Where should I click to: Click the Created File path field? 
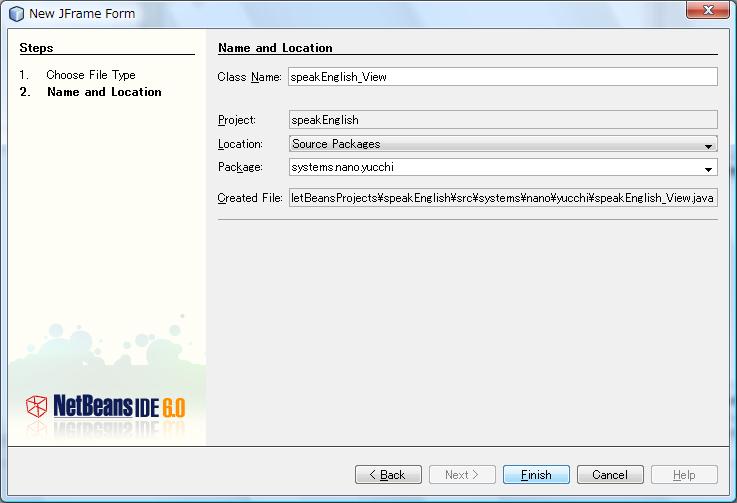click(502, 198)
